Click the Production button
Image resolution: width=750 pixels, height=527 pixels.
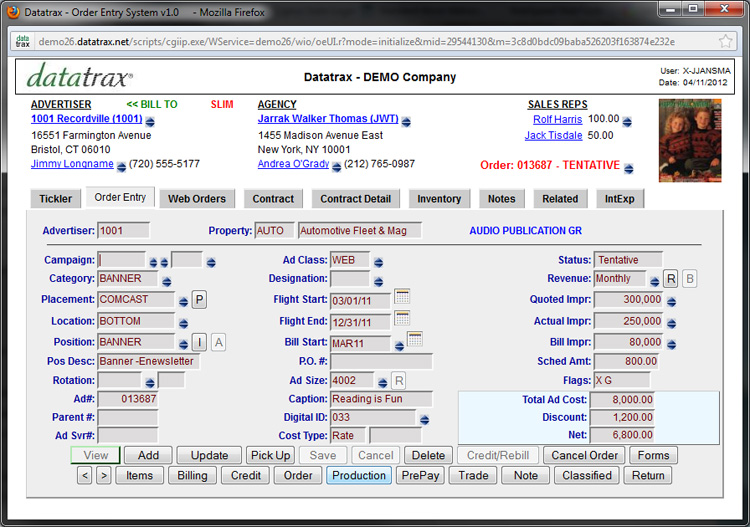[x=359, y=476]
